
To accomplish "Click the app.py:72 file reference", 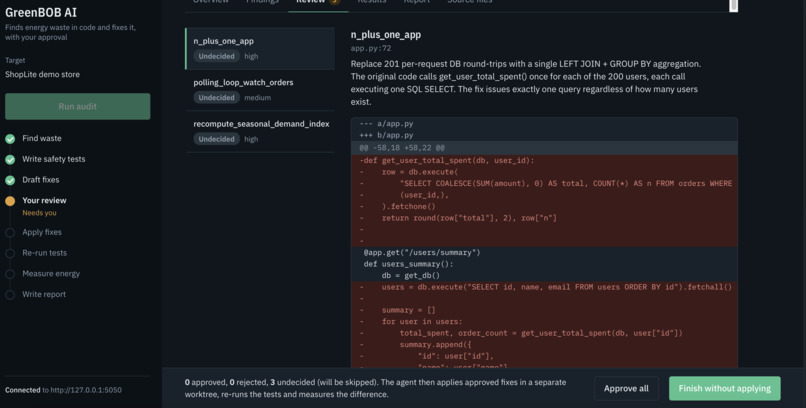I will [x=371, y=48].
